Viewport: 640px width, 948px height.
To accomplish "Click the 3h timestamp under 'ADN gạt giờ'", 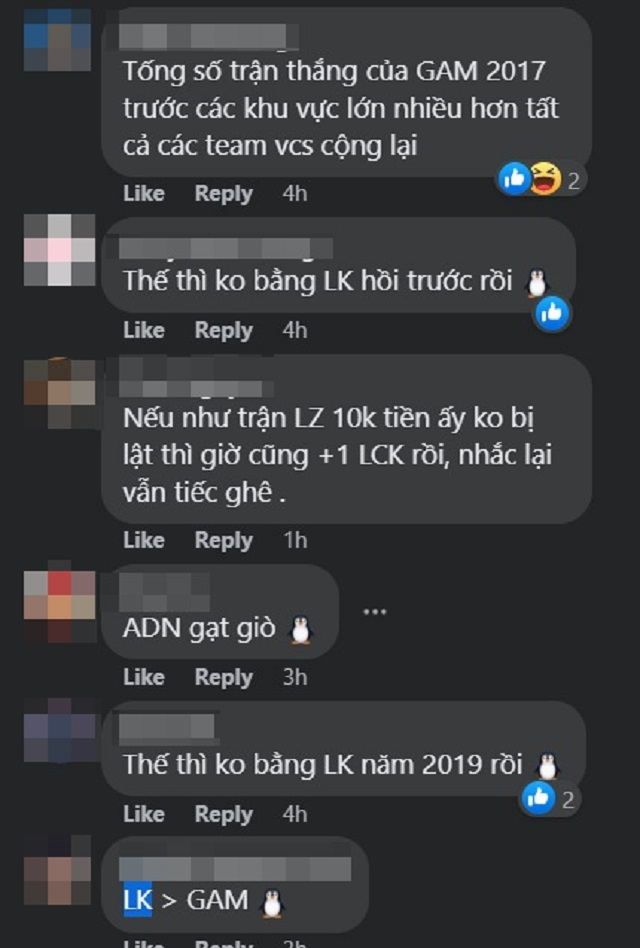I will click(295, 677).
